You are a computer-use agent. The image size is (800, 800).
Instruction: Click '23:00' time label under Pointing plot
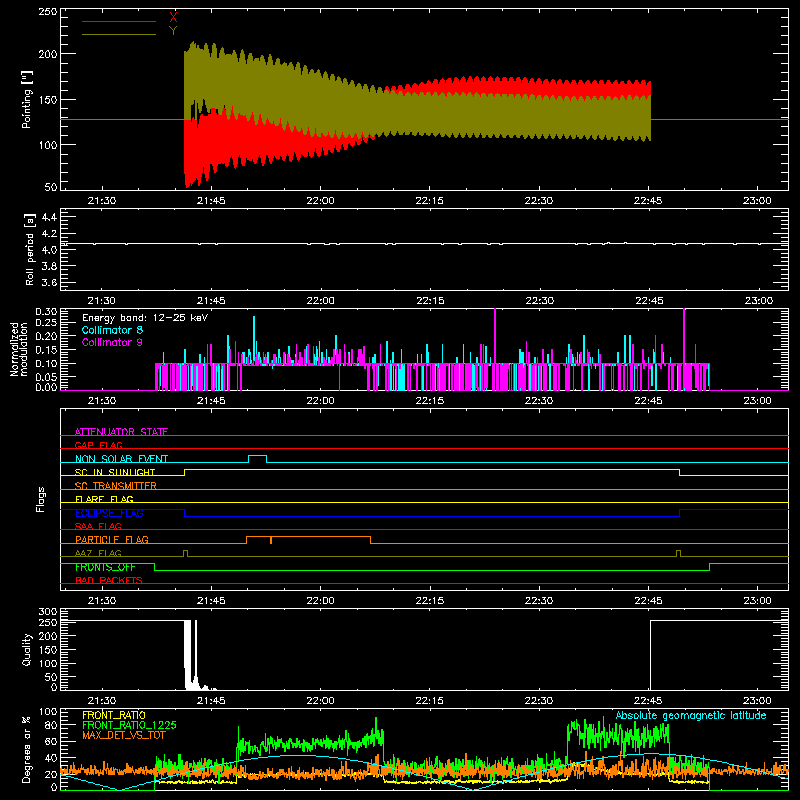pos(757,201)
